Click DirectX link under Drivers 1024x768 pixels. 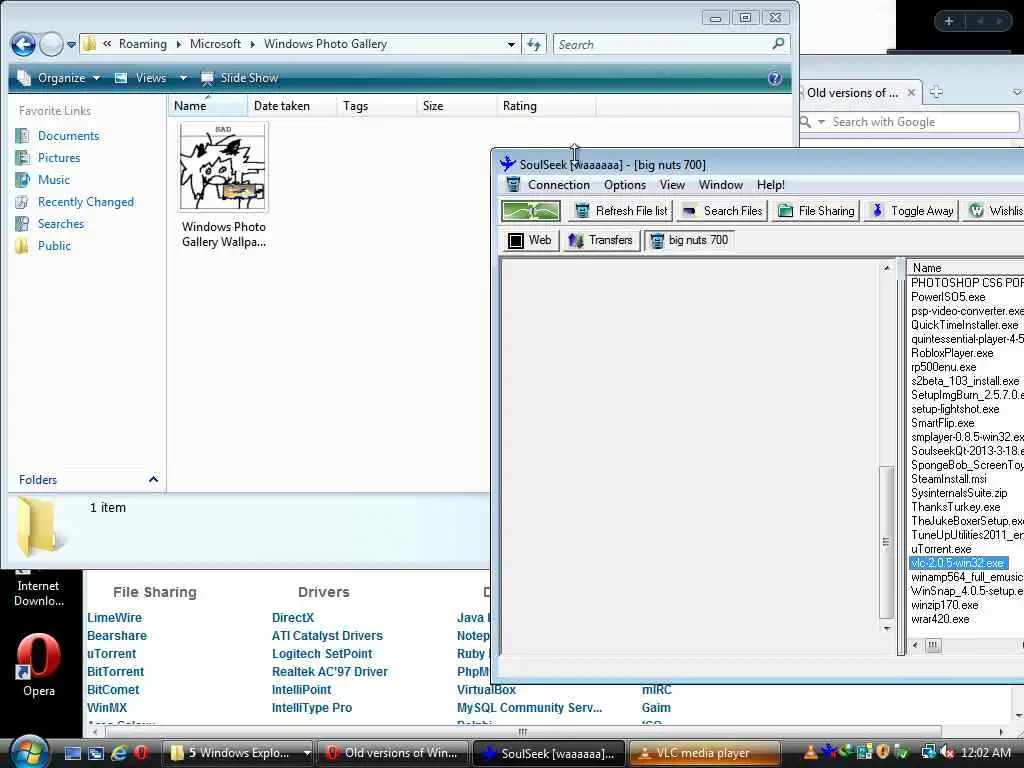coord(293,618)
